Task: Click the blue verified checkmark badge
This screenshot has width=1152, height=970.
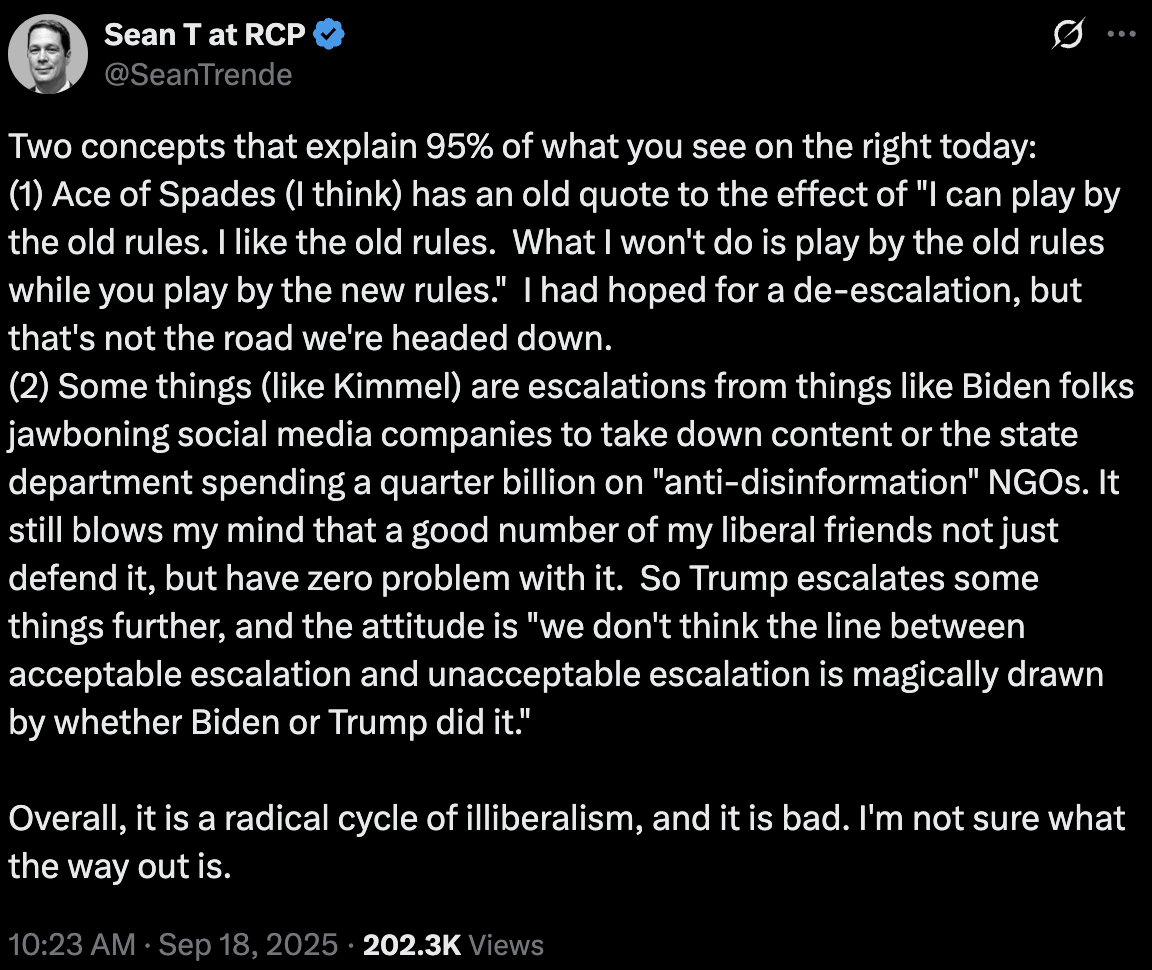Action: [330, 36]
